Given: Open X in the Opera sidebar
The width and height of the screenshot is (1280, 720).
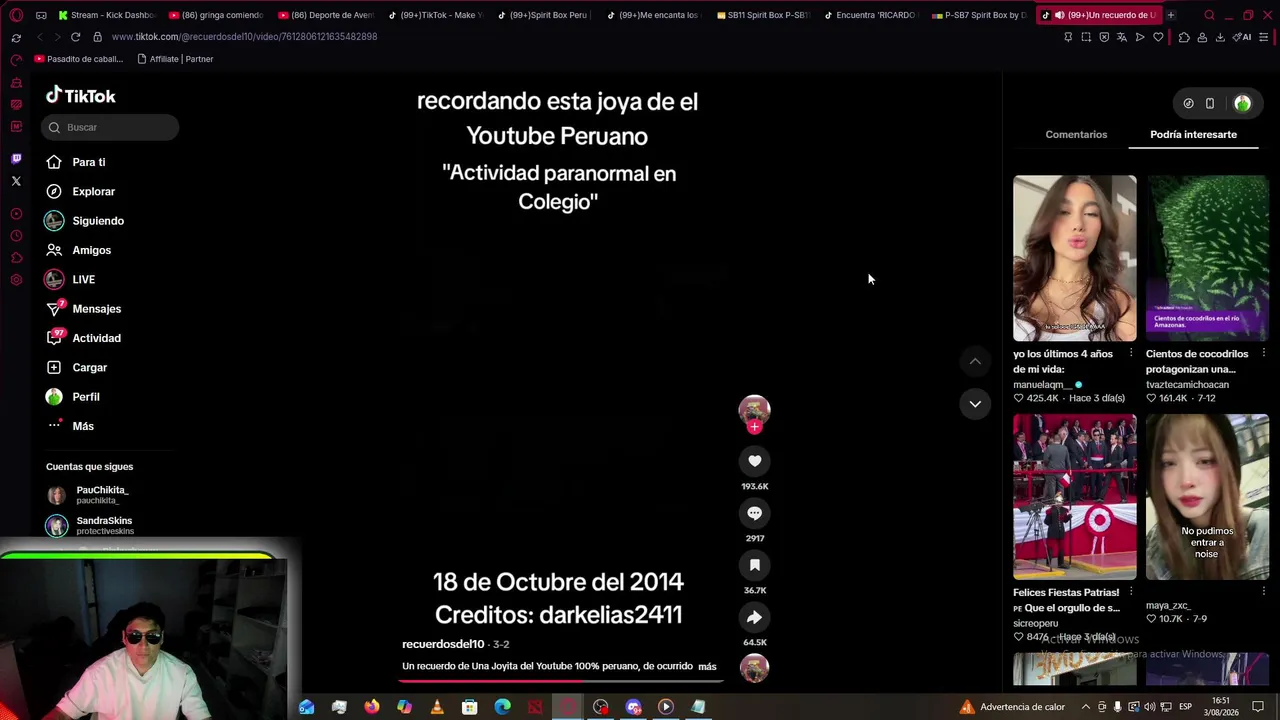Looking at the screenshot, I should pyautogui.click(x=16, y=181).
